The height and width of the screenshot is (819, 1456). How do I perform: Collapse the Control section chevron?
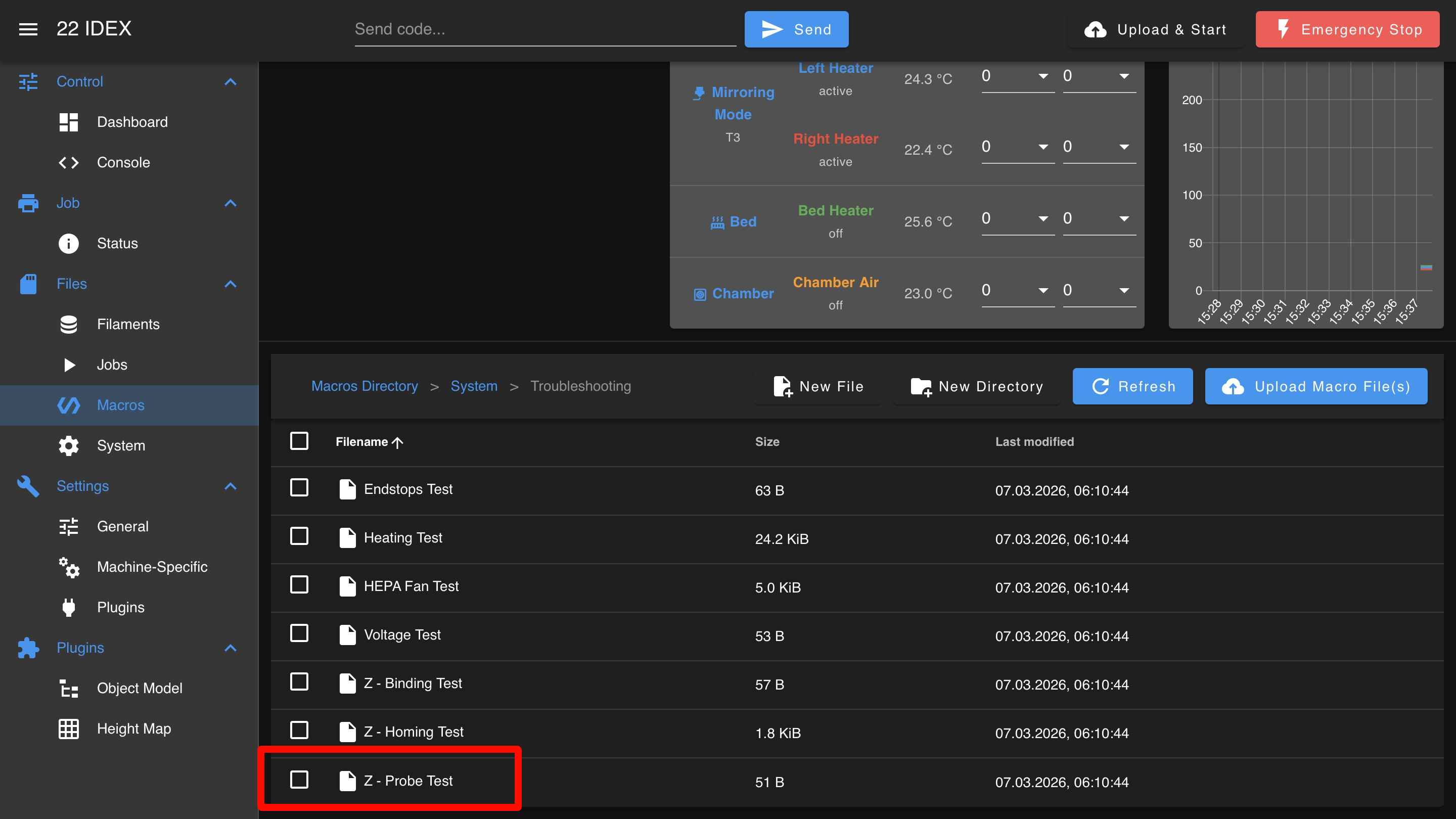point(230,82)
